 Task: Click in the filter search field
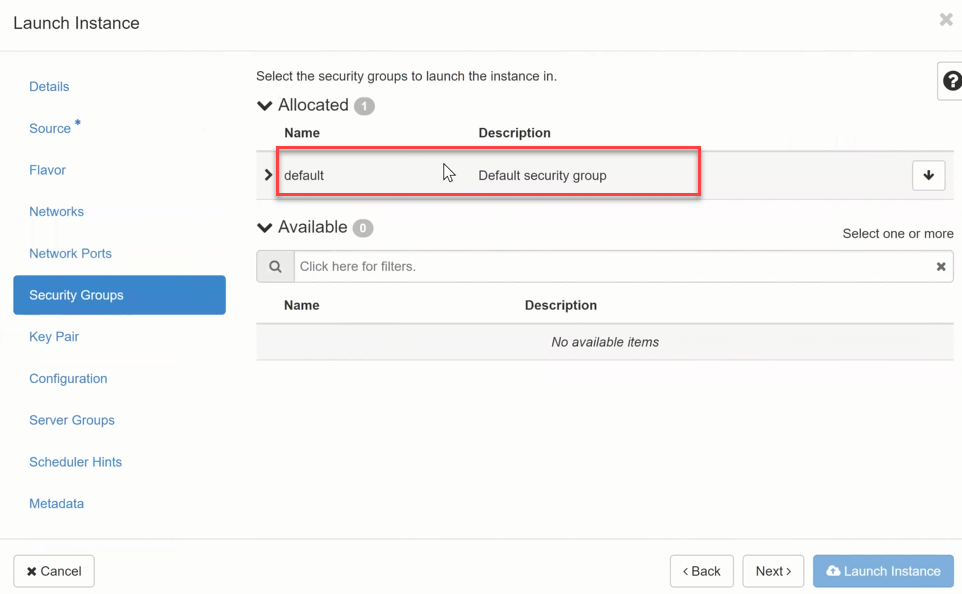coord(610,267)
